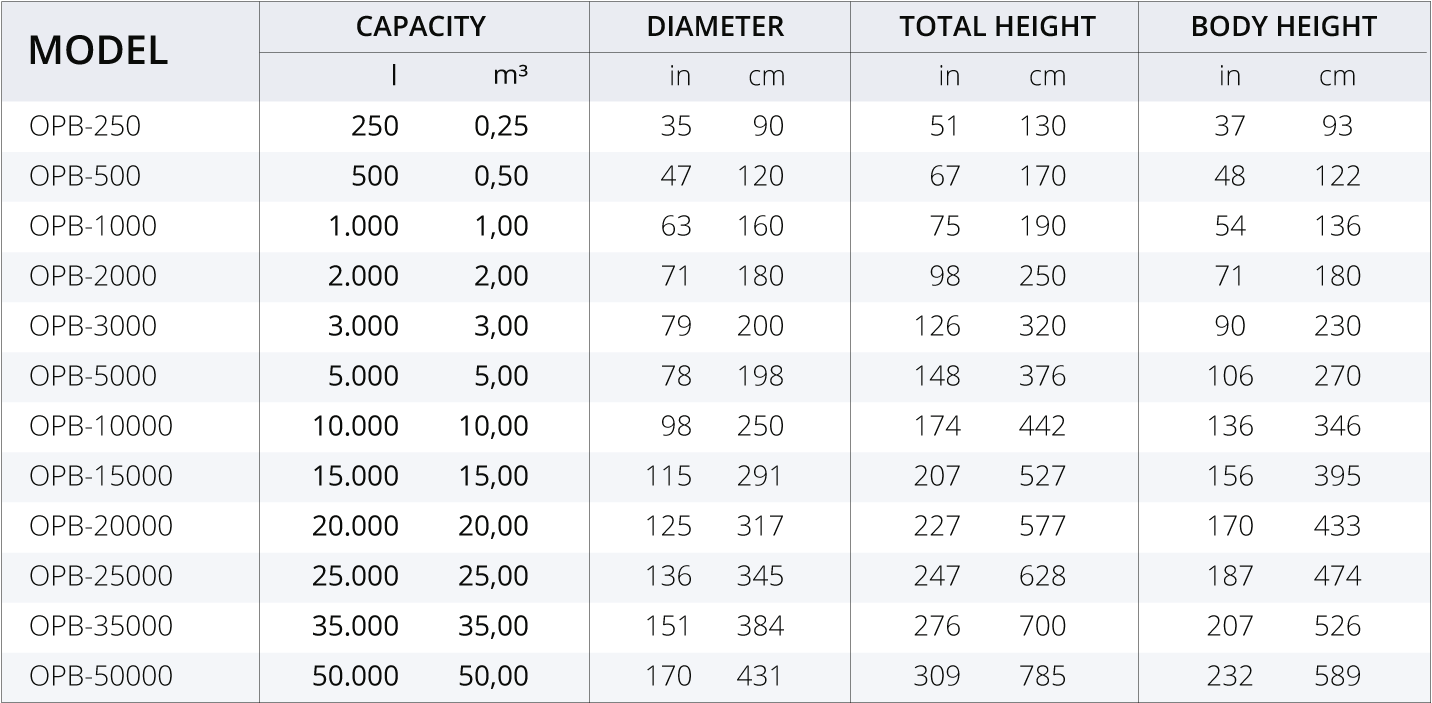Click the OPB-50000 model entry
This screenshot has height=703, width=1432.
[x=101, y=676]
